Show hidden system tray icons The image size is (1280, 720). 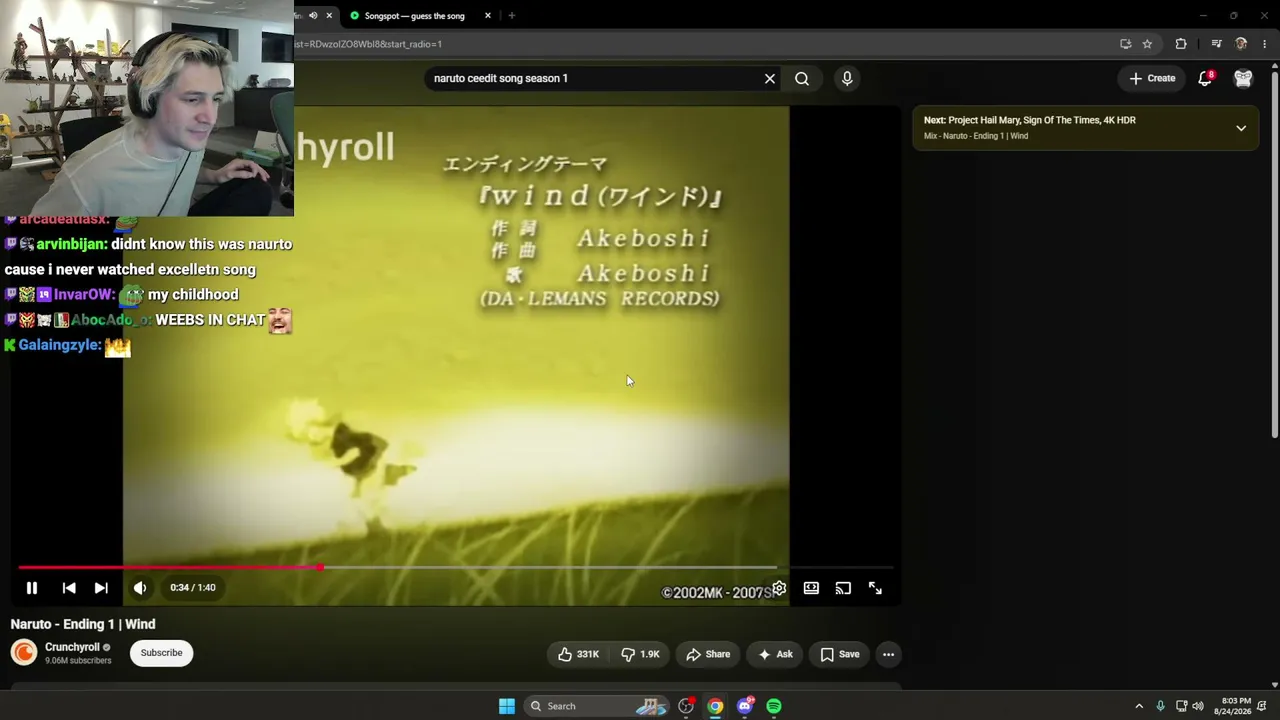click(1139, 706)
